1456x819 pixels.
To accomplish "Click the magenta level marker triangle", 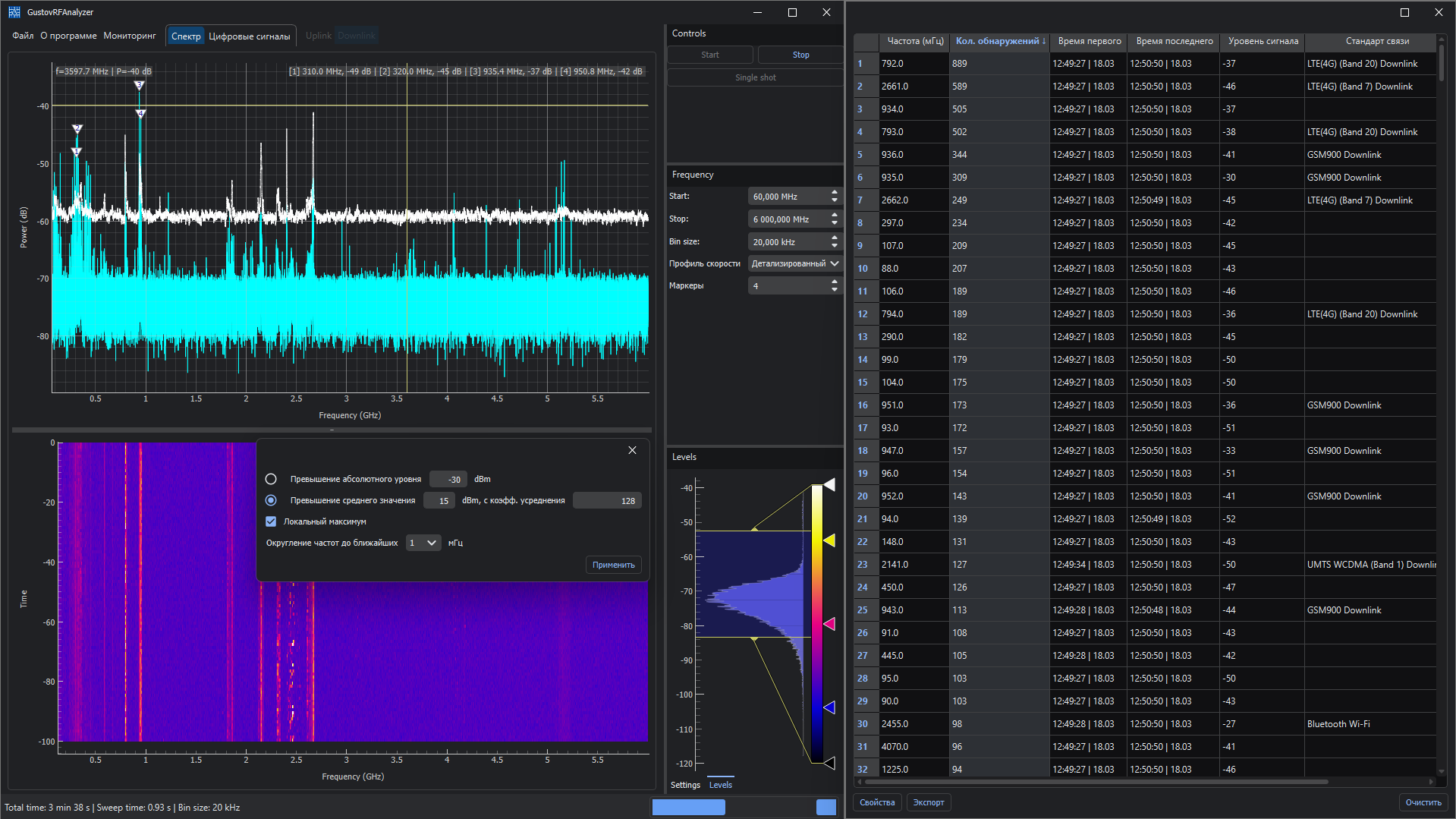I will (x=829, y=624).
